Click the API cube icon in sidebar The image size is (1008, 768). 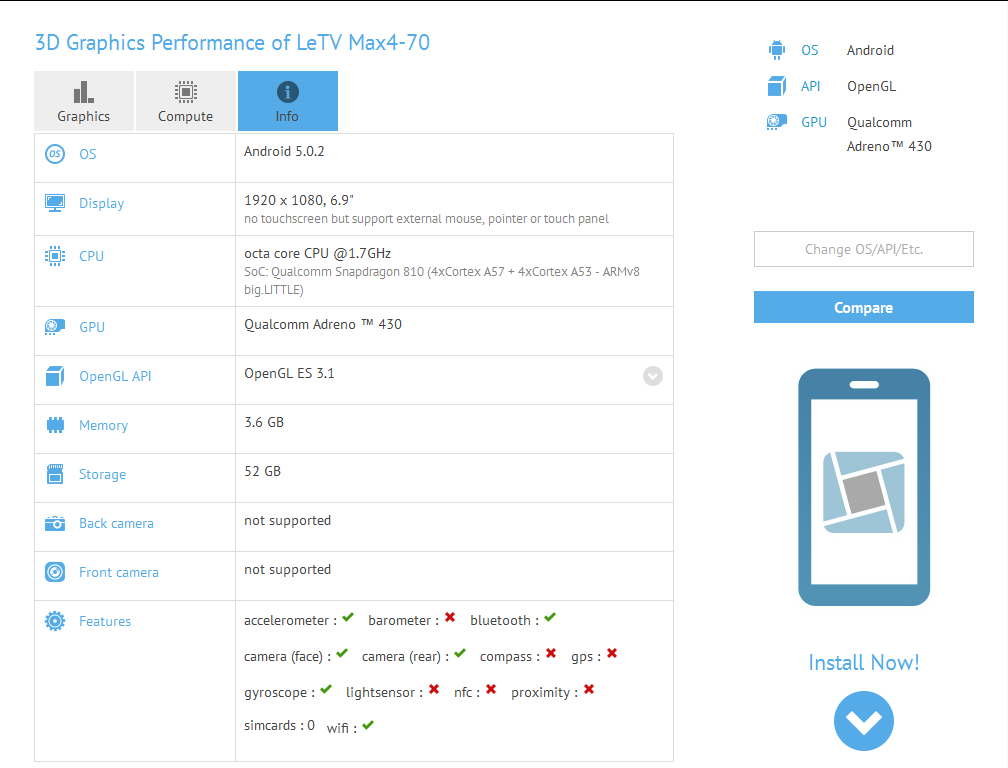coord(777,86)
